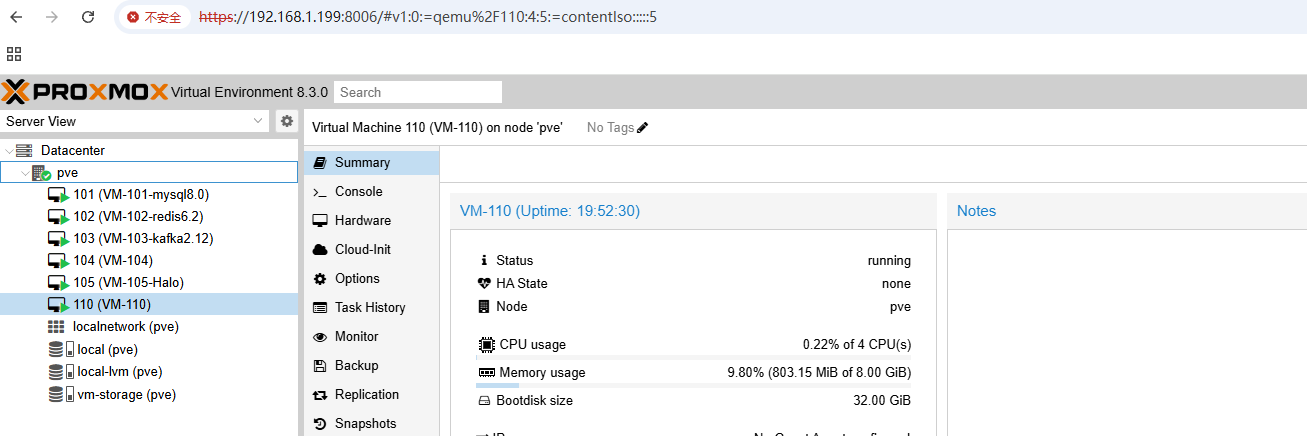Collapse the pve node expander
This screenshot has width=1307, height=436.
(x=25, y=173)
